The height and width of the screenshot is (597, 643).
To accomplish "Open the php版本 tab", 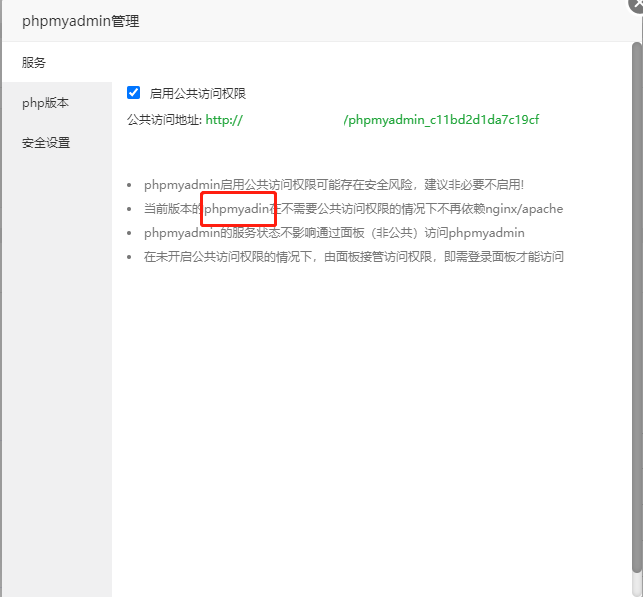I will coord(57,103).
